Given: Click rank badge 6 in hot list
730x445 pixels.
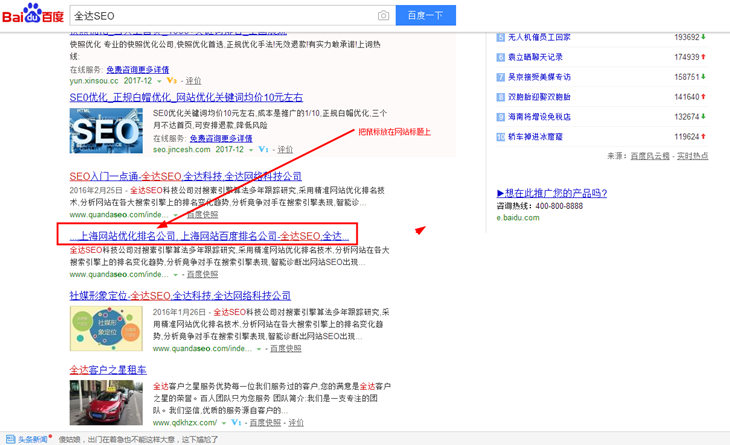Looking at the screenshot, I should click(x=500, y=57).
